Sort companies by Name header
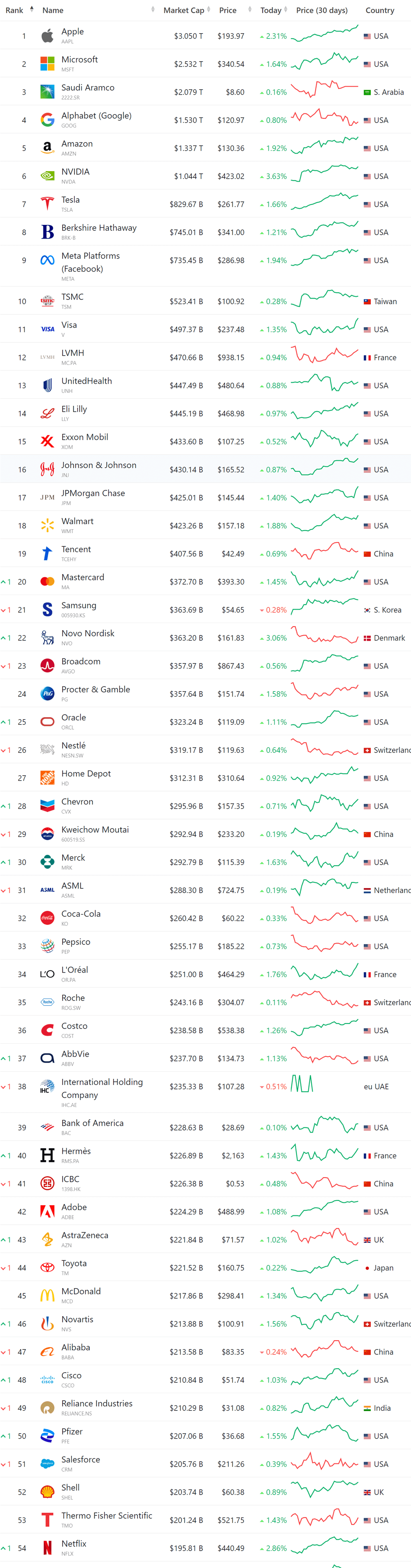The image size is (411, 1568). point(53,10)
